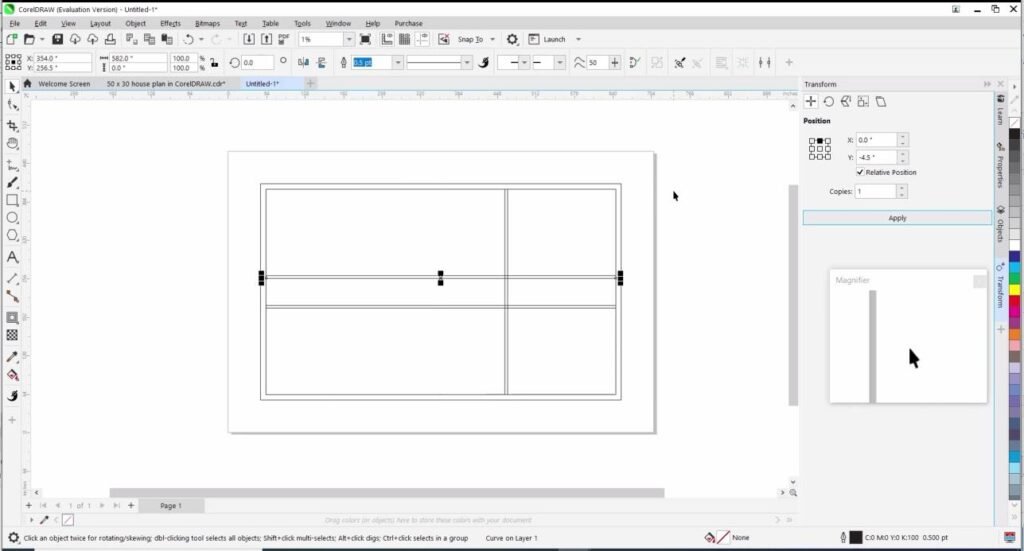Switch Transform docker to Rotate mode
Viewport: 1024px width, 551px height.
coord(828,101)
